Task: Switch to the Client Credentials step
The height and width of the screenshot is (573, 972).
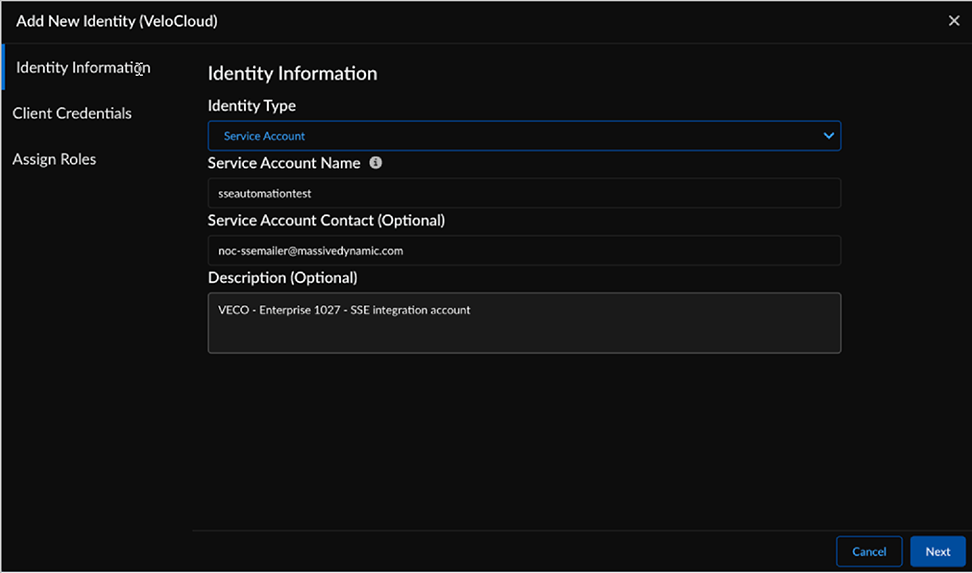Action: tap(72, 114)
